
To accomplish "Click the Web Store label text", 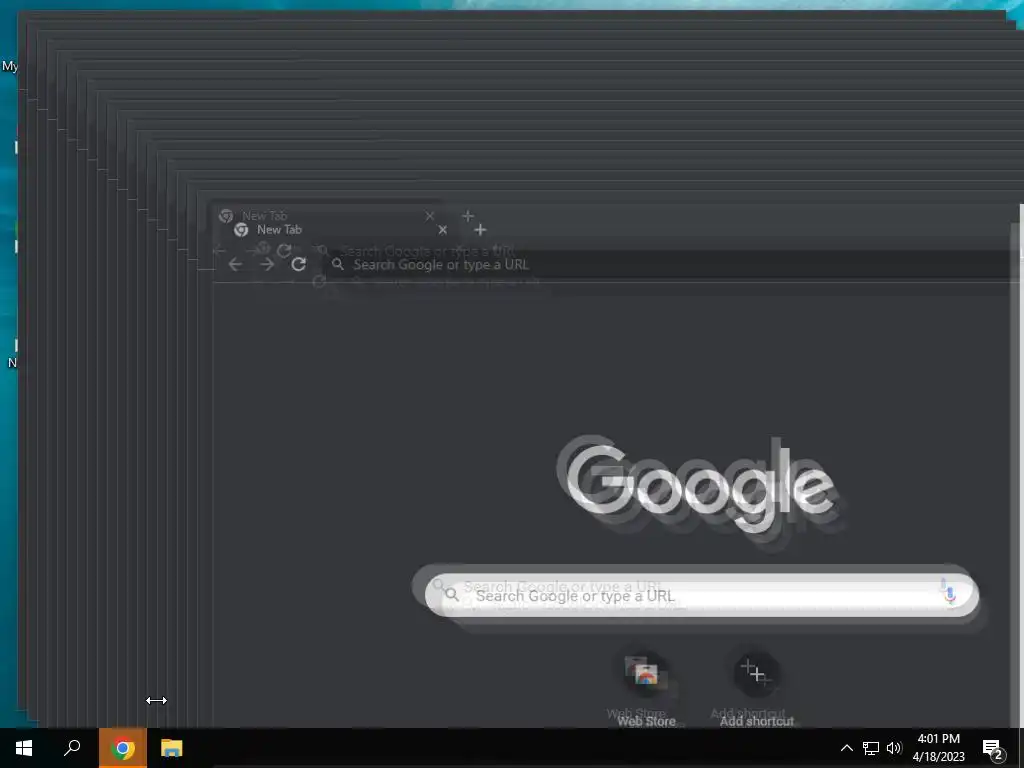I will point(647,721).
